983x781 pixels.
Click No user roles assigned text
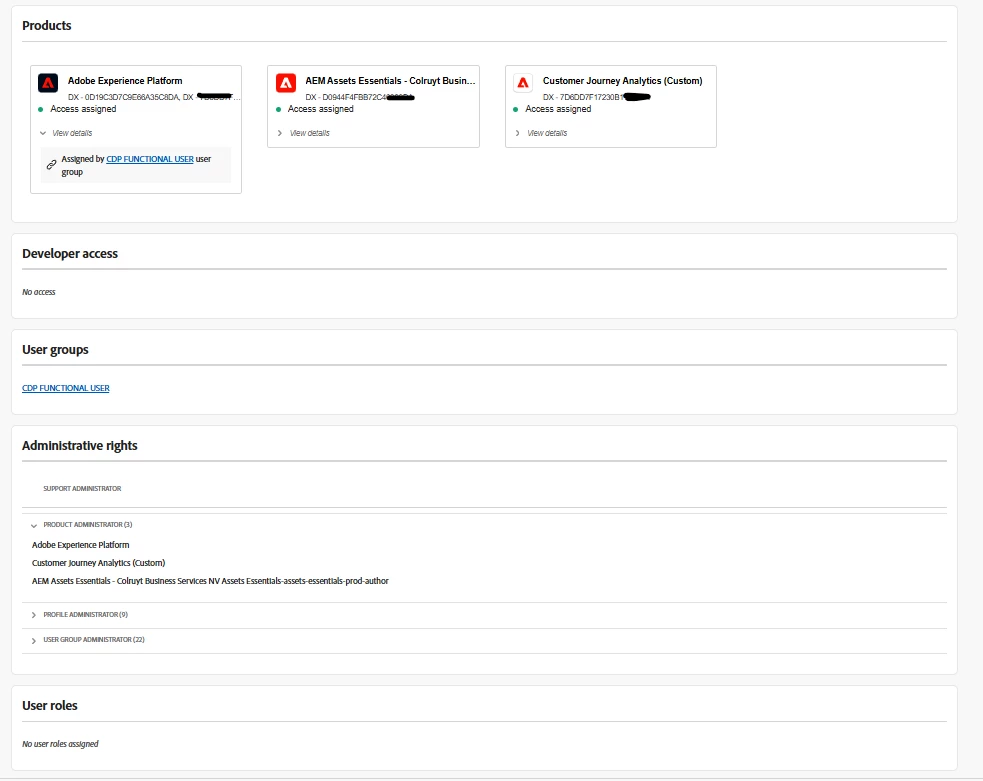(x=60, y=744)
